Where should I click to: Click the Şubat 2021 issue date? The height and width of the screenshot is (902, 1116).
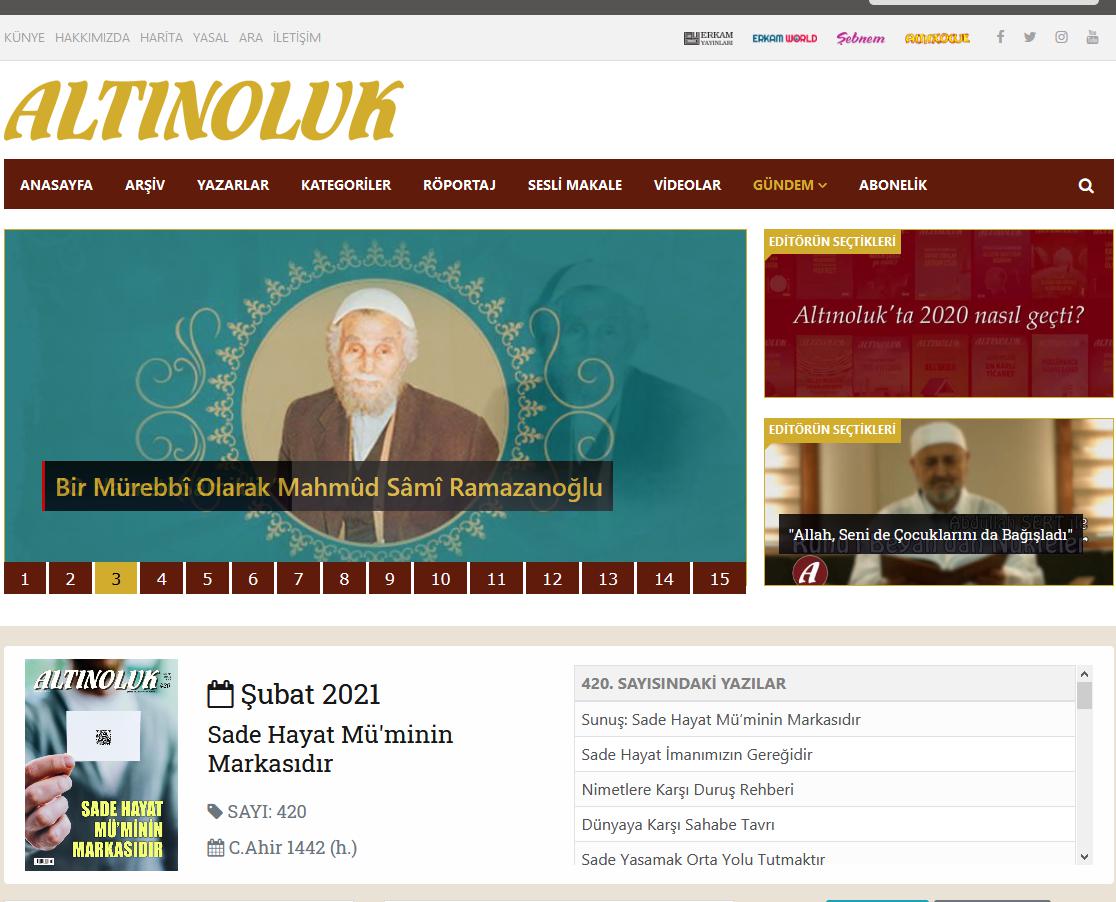coord(310,694)
